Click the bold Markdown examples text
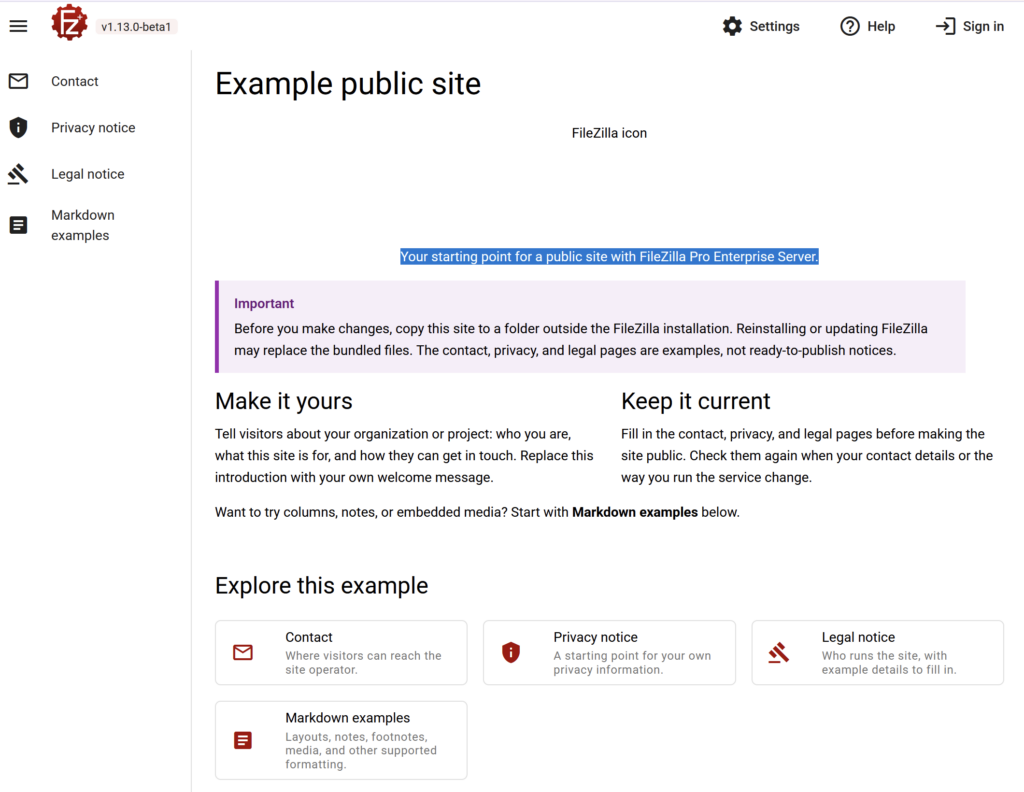This screenshot has width=1024, height=792. point(635,513)
